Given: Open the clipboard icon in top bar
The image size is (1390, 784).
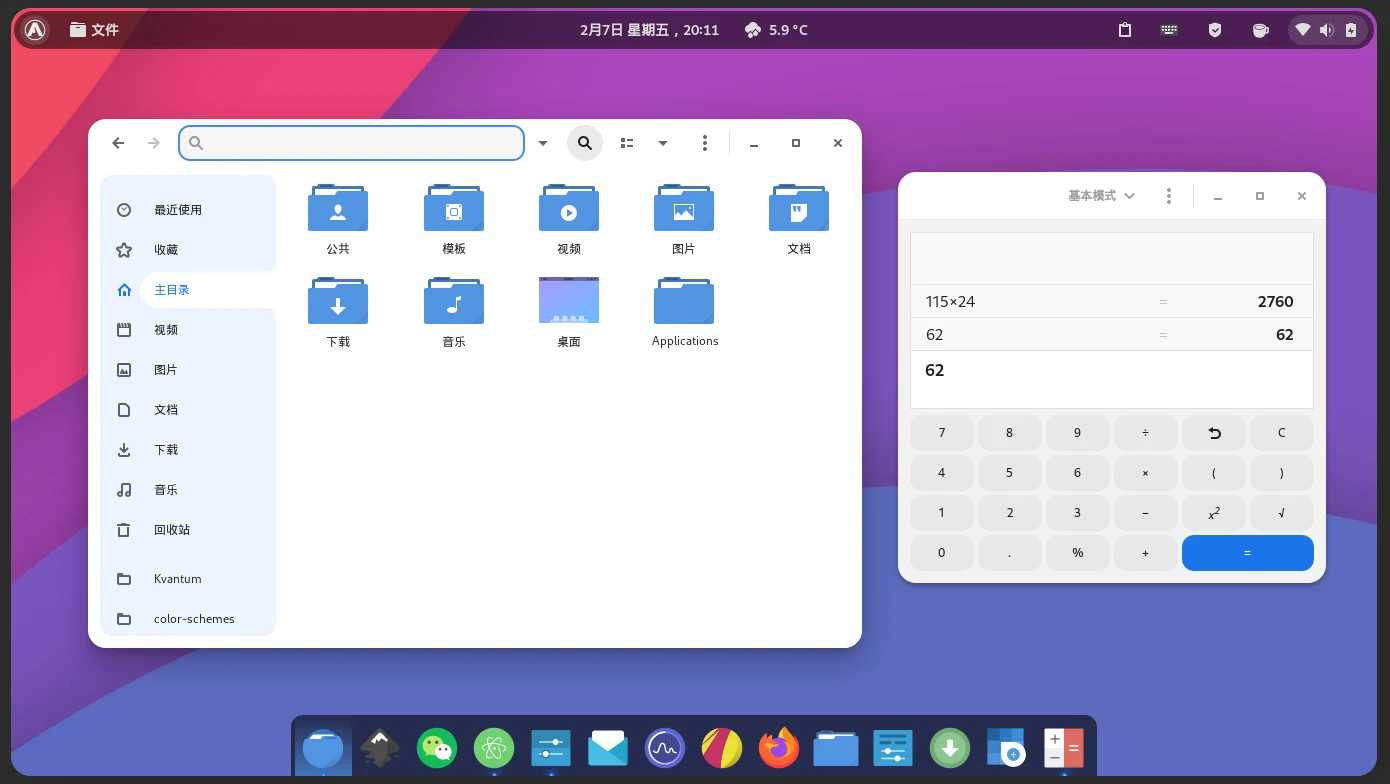Looking at the screenshot, I should [1125, 30].
